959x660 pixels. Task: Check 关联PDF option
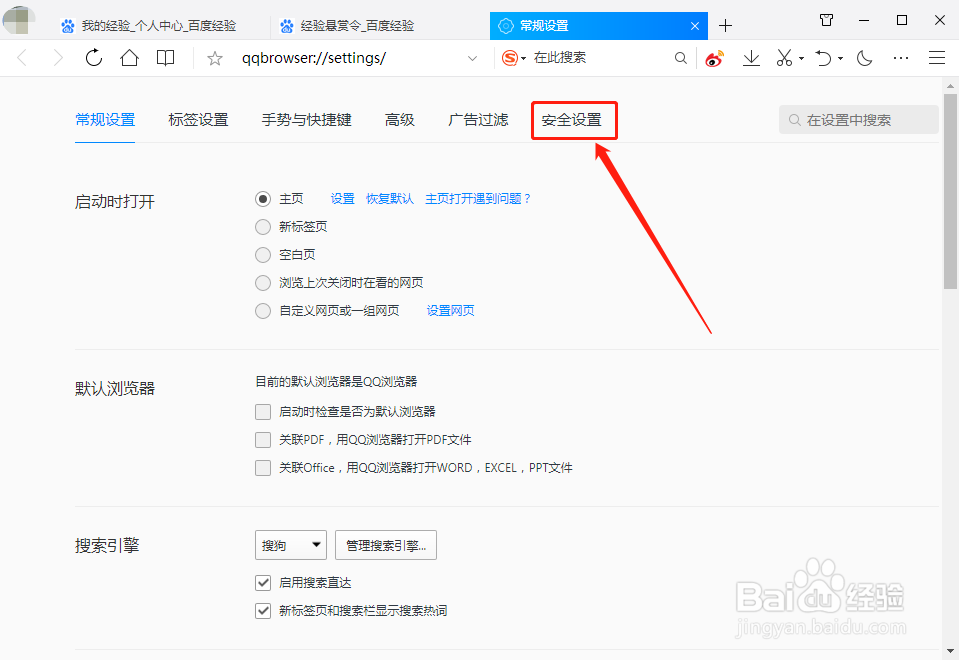[263, 440]
